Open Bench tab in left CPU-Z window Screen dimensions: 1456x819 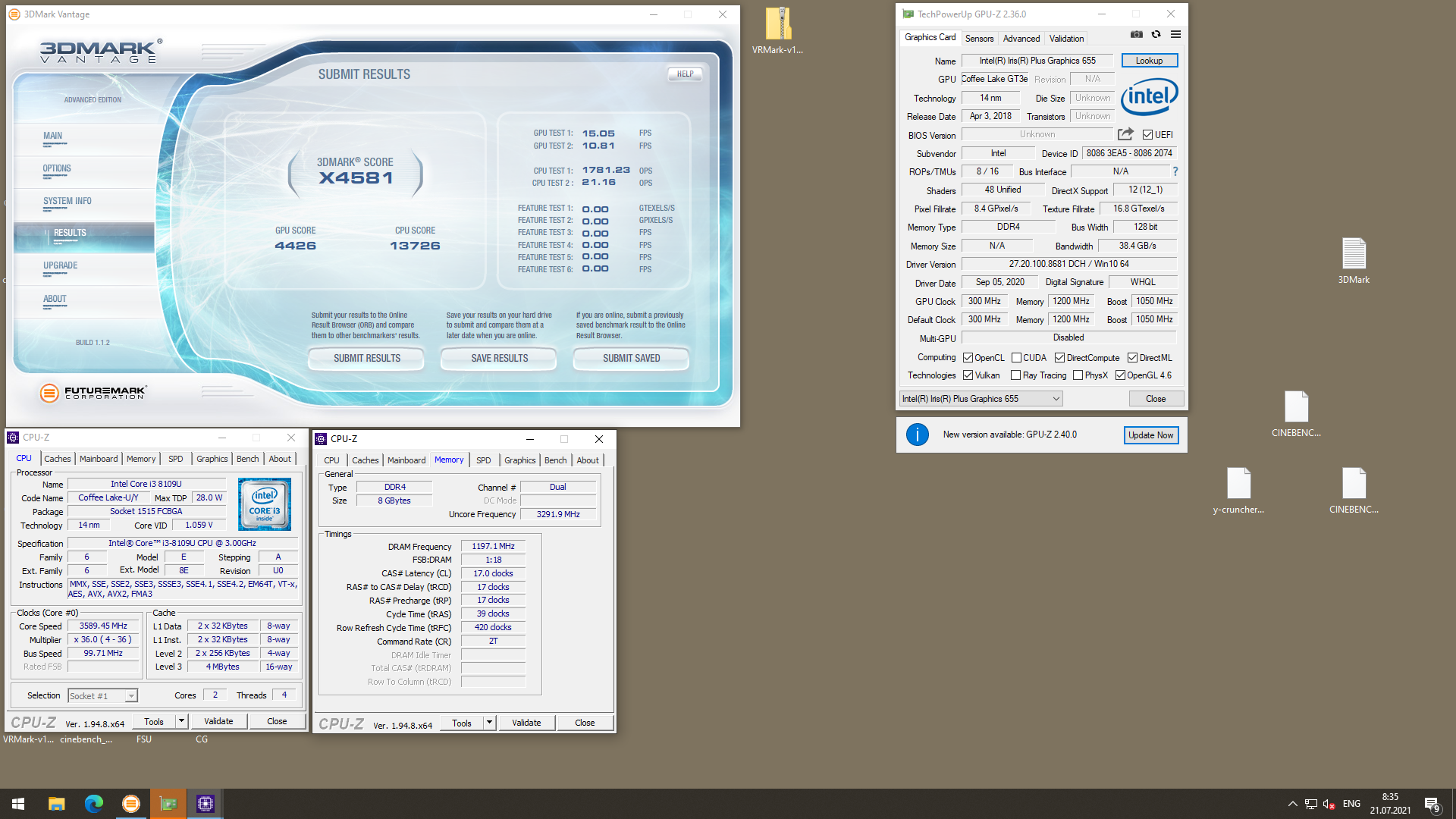click(x=247, y=459)
